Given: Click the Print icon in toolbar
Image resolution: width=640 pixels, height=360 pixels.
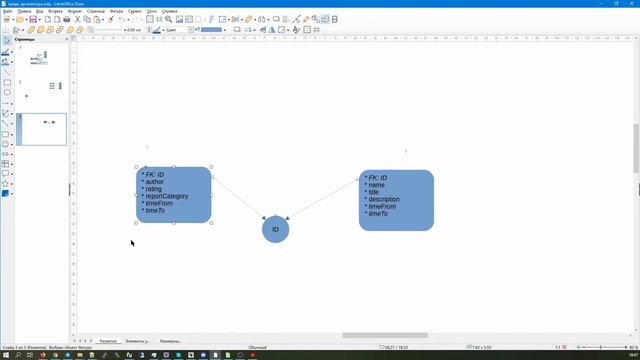Looking at the screenshot, I should (67, 20).
